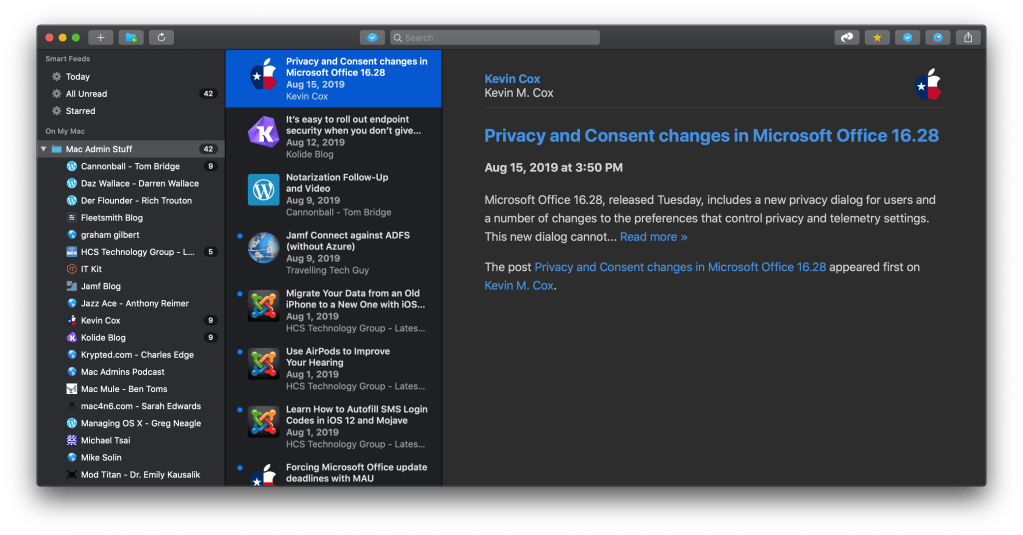This screenshot has width=1023, height=535.
Task: Collapse the Mac Admin Stuff folder triangle
Action: [44, 149]
